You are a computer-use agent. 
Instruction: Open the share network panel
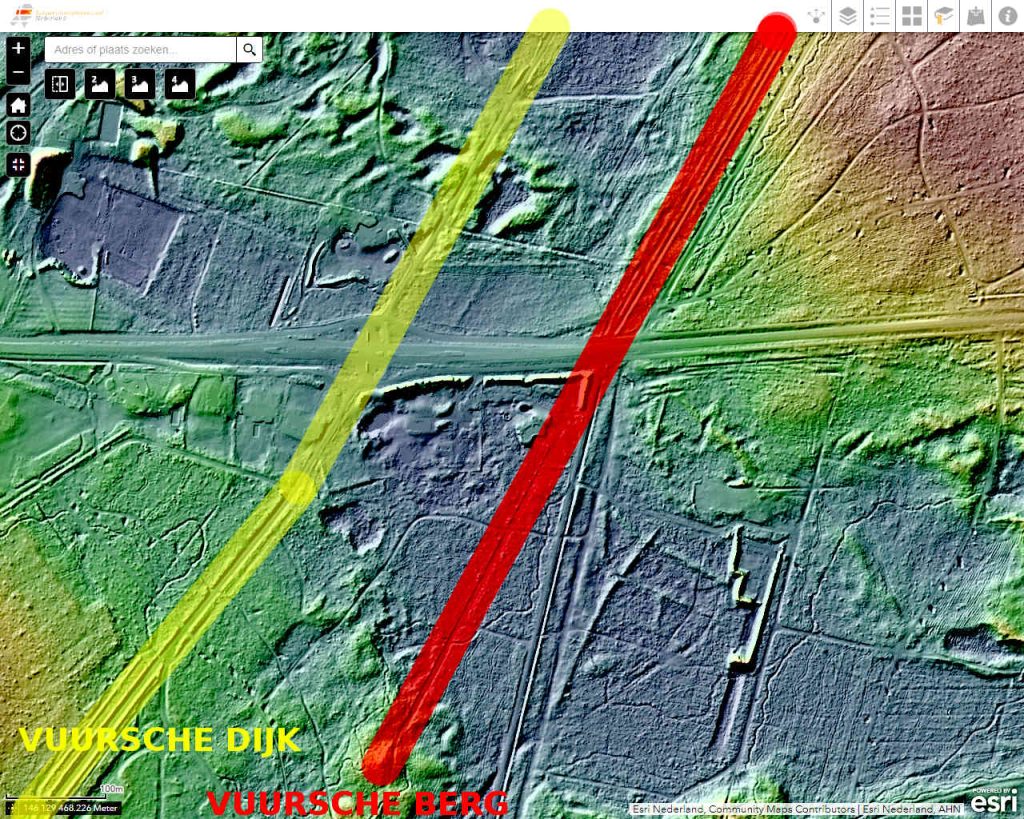tap(817, 16)
